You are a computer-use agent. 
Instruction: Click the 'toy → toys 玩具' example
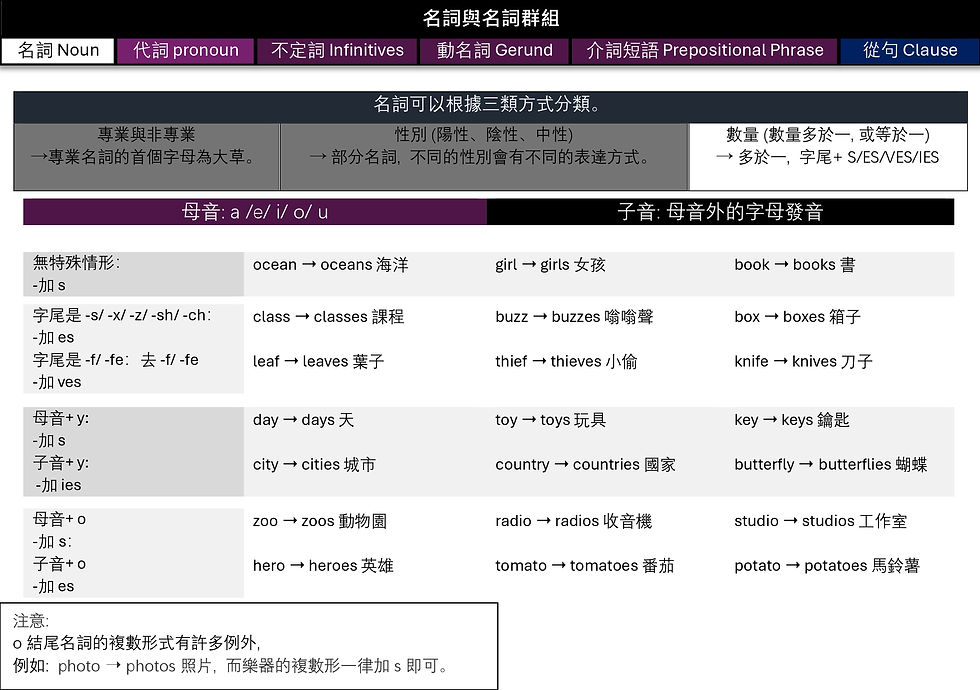(x=551, y=420)
